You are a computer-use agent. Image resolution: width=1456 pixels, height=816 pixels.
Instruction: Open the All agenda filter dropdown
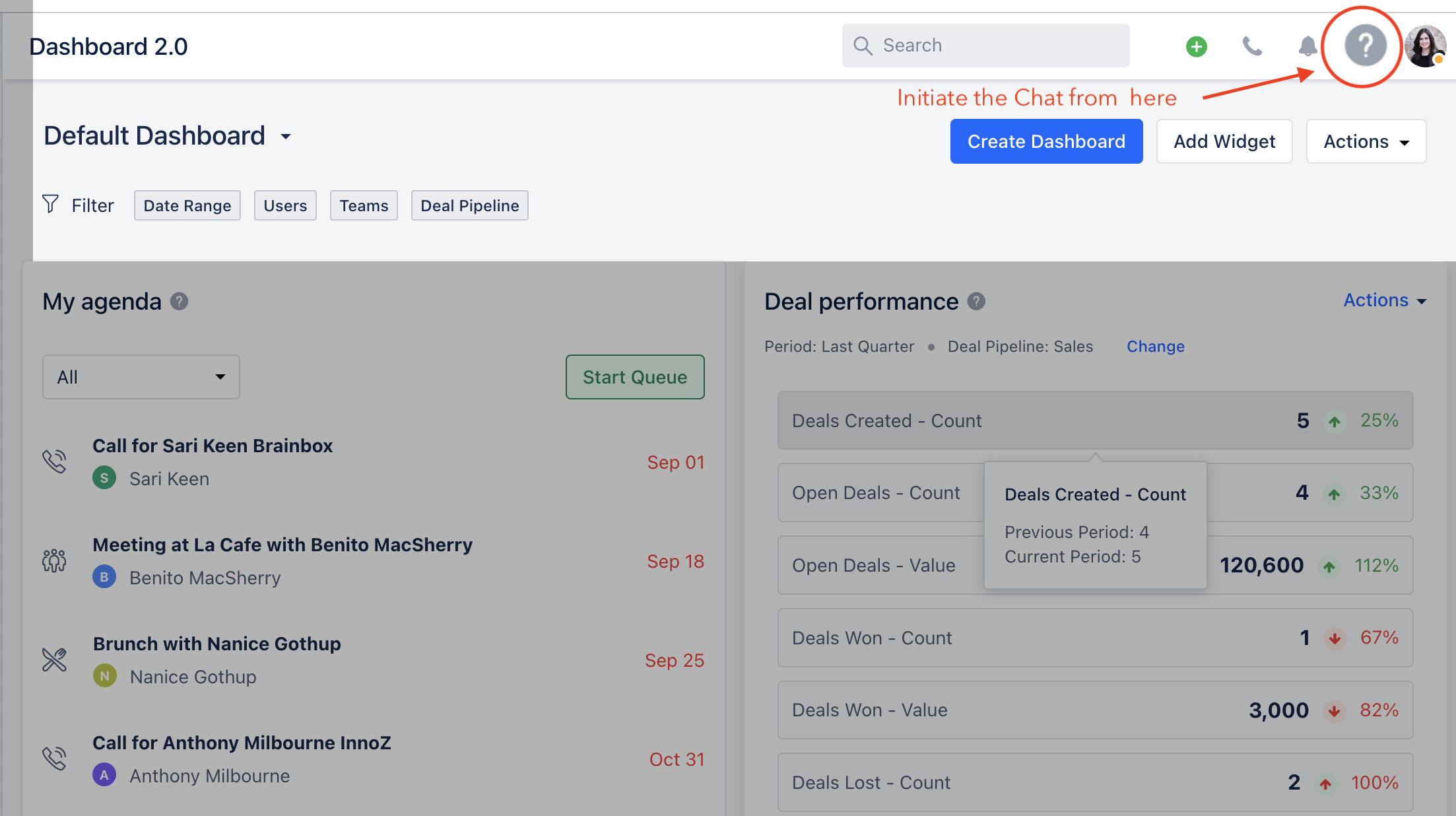(141, 377)
